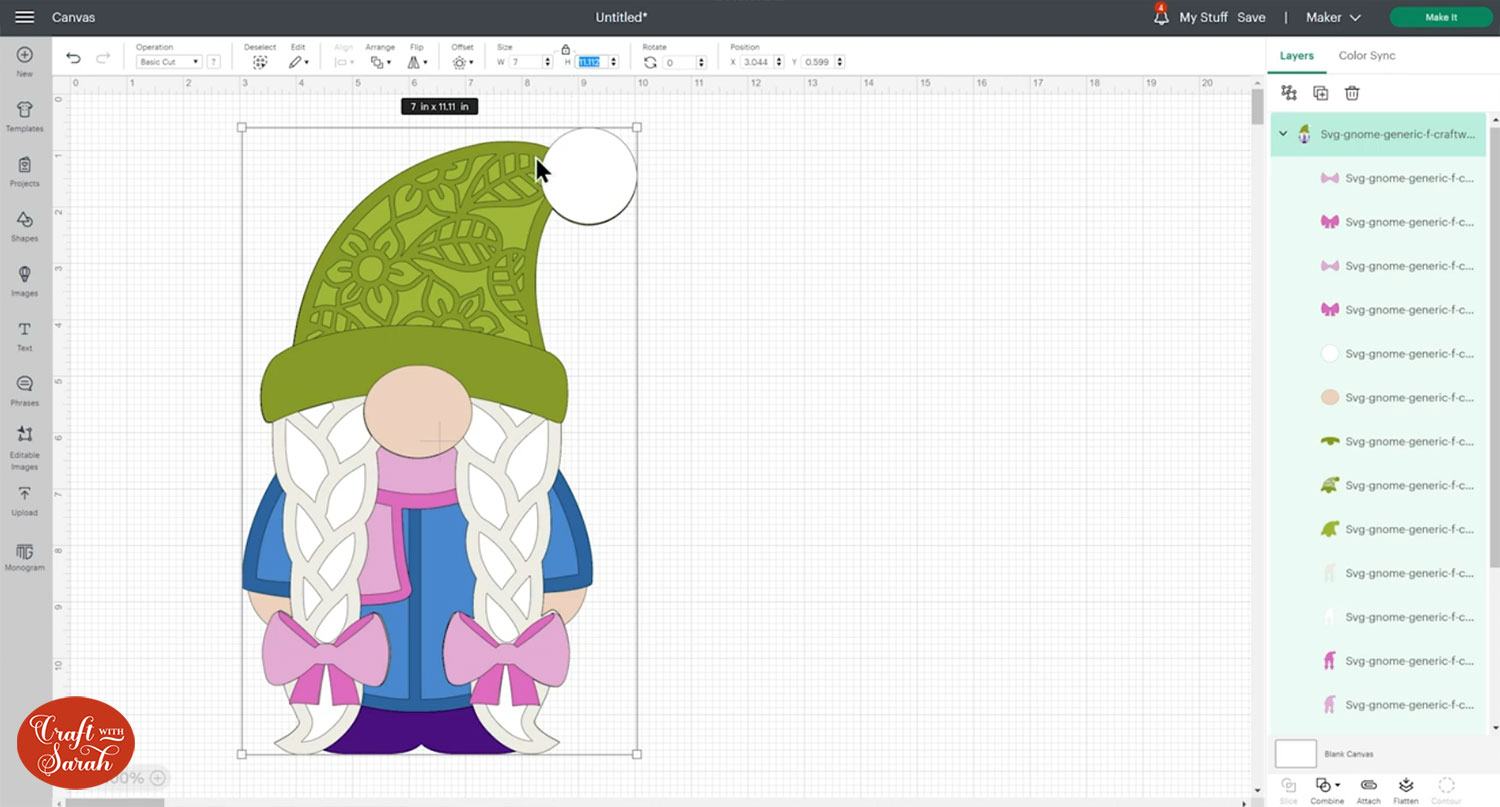The image size is (1500, 807).
Task: Delete selected layer with trash icon
Action: pos(1352,93)
